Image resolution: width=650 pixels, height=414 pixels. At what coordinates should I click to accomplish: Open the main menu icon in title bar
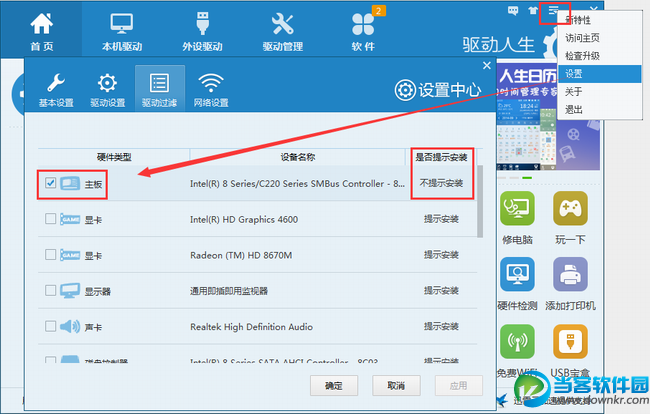point(553,11)
